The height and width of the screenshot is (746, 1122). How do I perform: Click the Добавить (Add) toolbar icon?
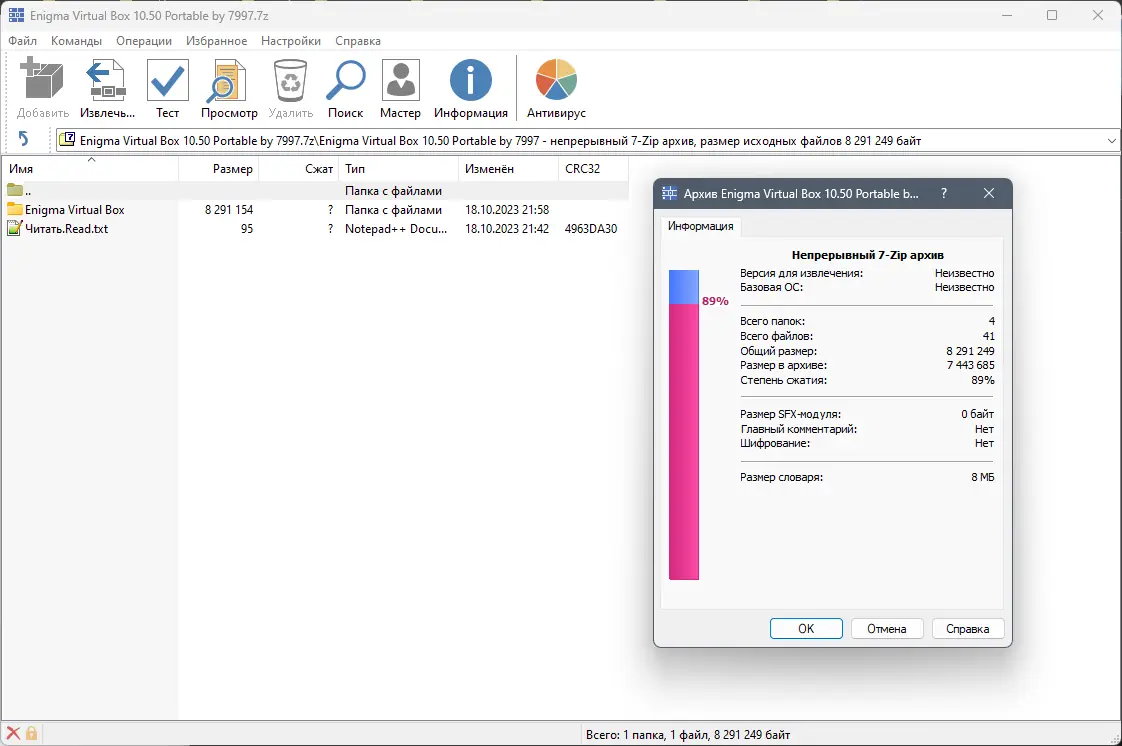42,79
